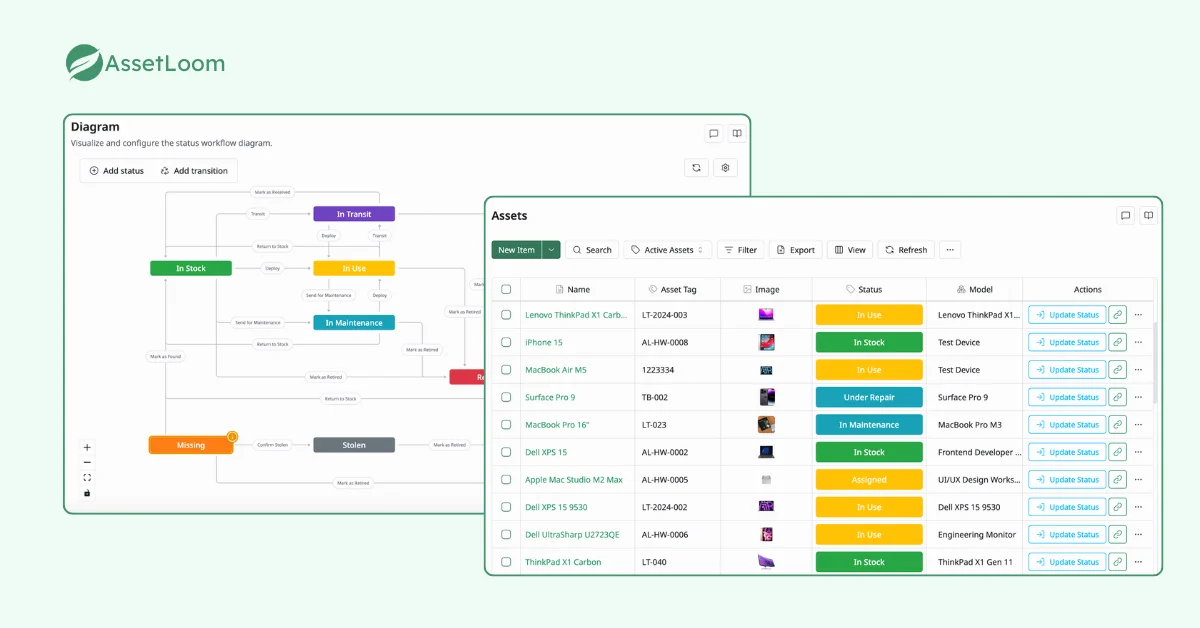Viewport: 1200px width, 628px height.
Task: Open the Active Assets dropdown
Action: pos(668,250)
